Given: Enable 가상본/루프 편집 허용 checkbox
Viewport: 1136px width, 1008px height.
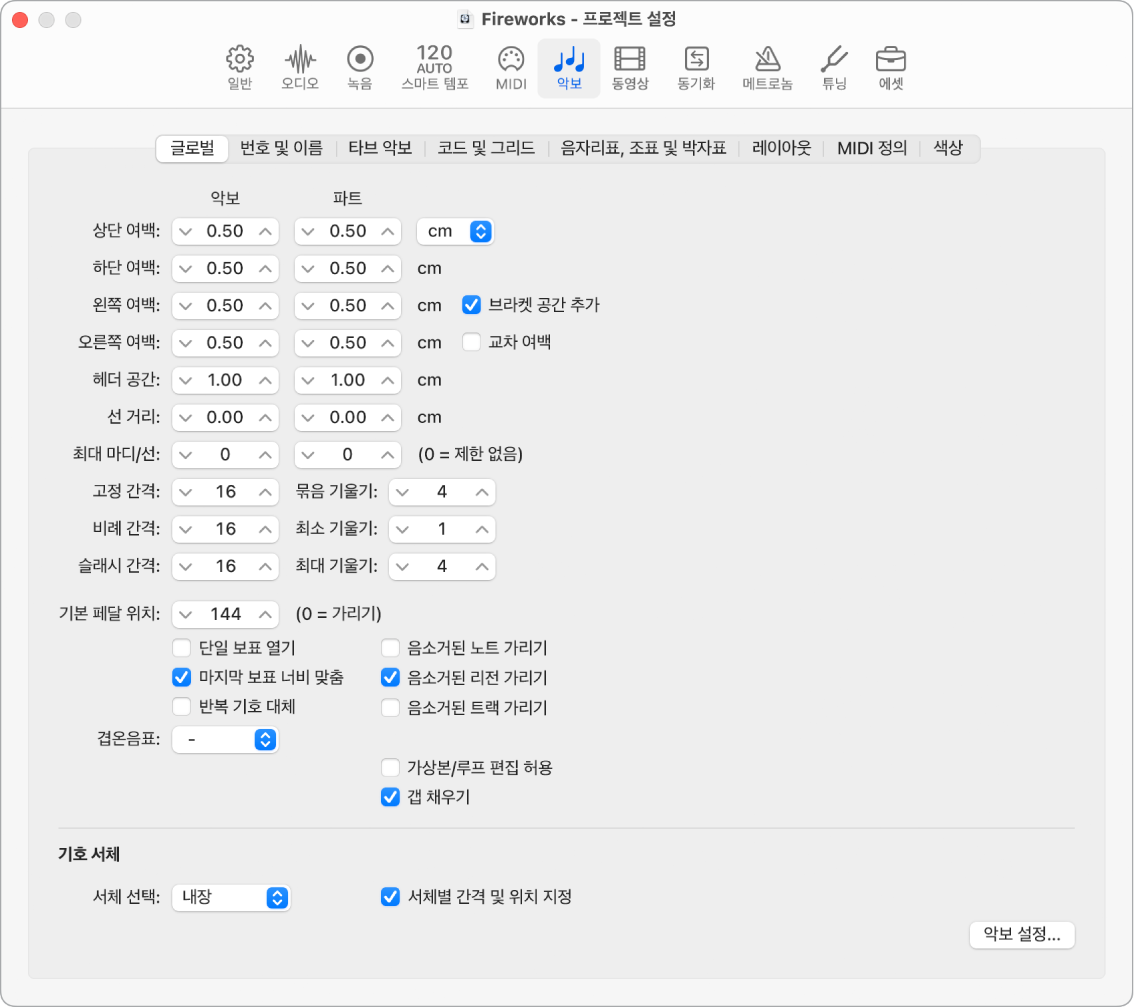Looking at the screenshot, I should pyautogui.click(x=390, y=767).
